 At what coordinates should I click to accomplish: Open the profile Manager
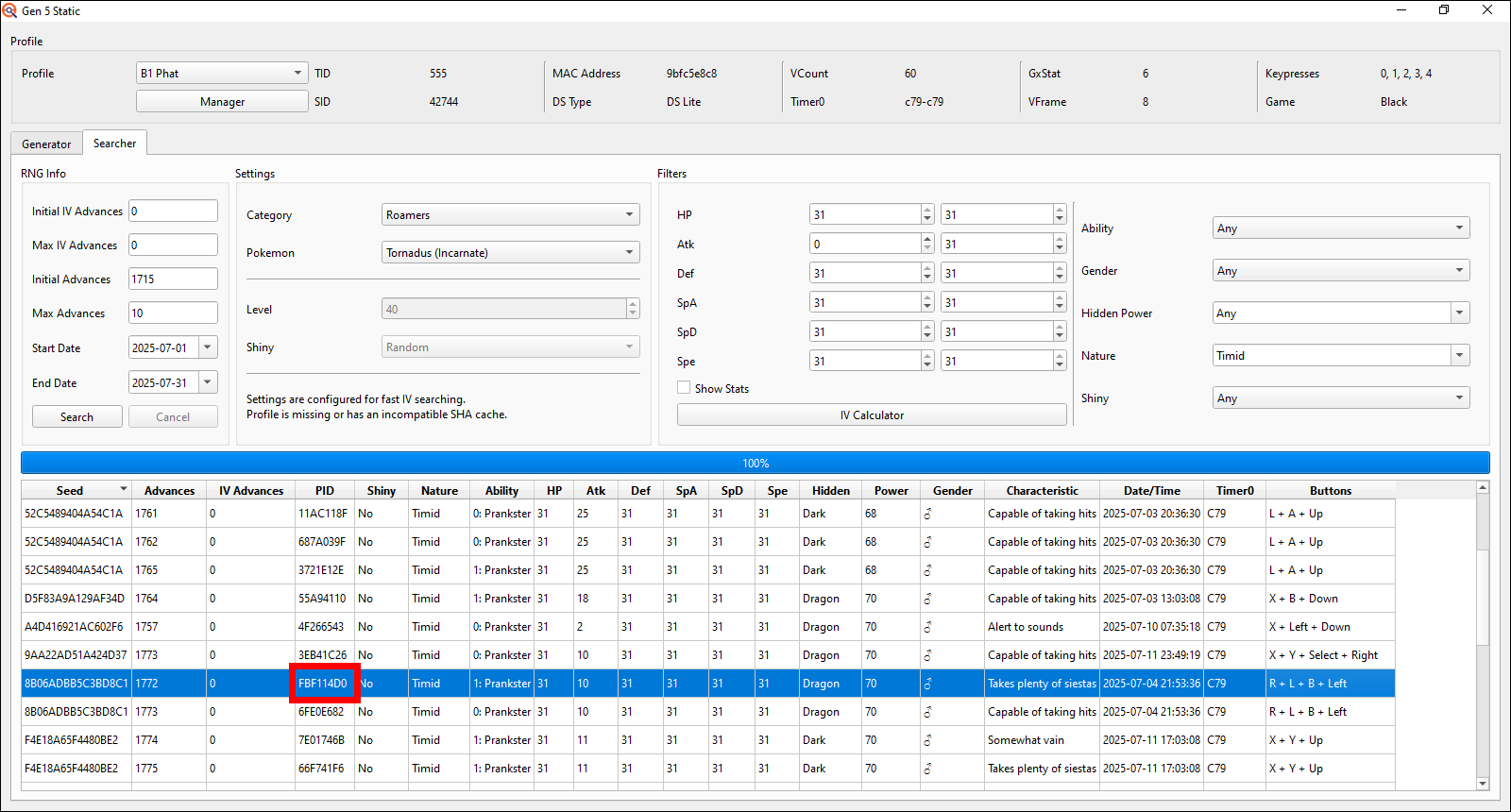(x=222, y=102)
